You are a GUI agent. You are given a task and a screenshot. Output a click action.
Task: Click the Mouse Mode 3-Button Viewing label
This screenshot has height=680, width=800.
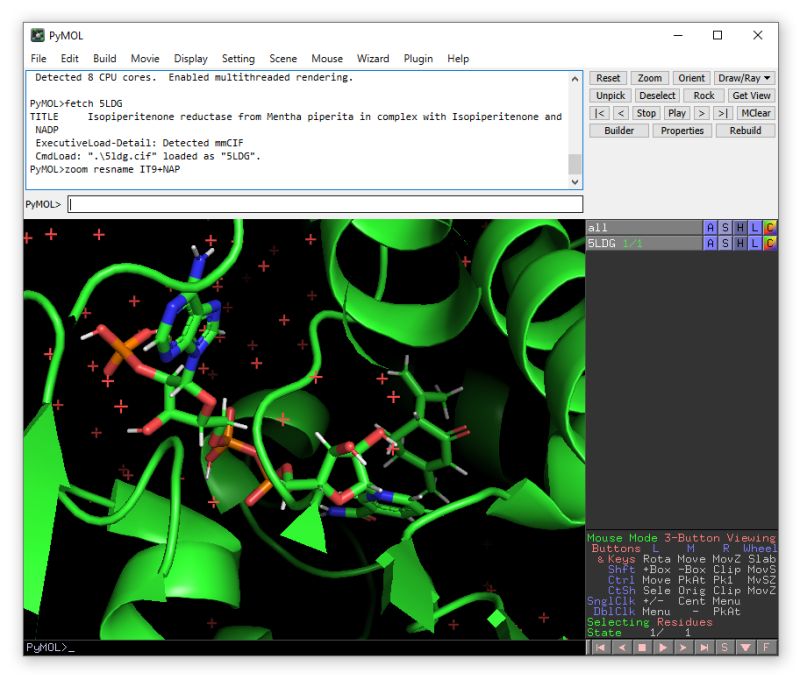tap(681, 538)
